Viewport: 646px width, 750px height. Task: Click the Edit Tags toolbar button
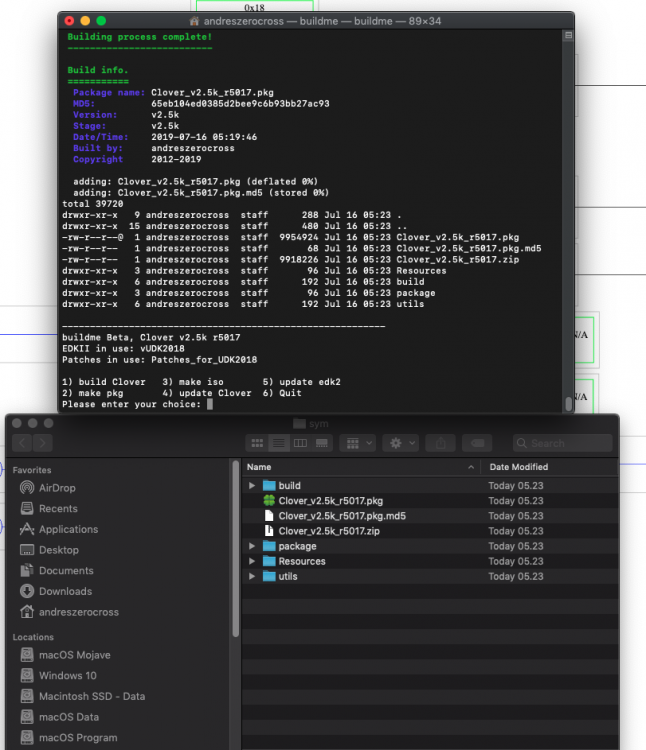click(477, 443)
